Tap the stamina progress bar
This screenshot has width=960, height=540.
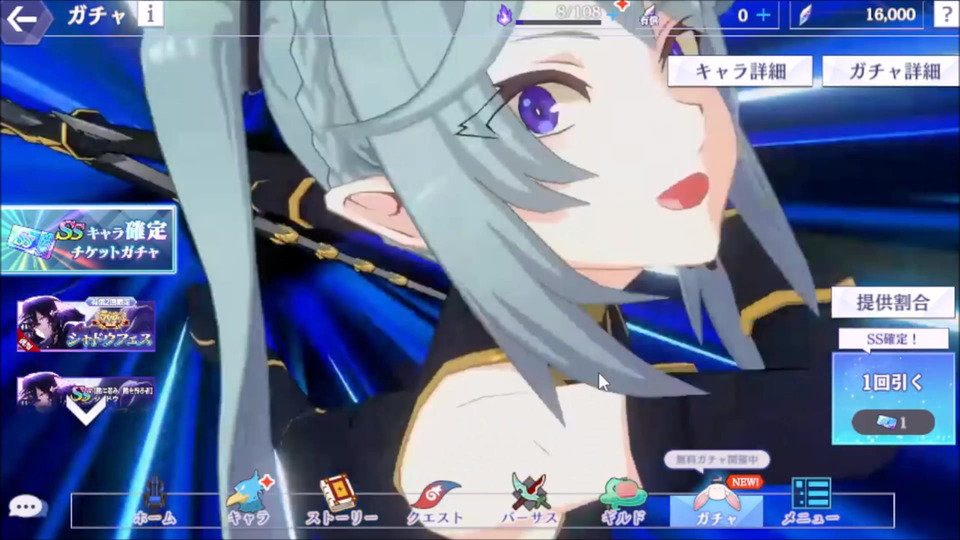558,23
